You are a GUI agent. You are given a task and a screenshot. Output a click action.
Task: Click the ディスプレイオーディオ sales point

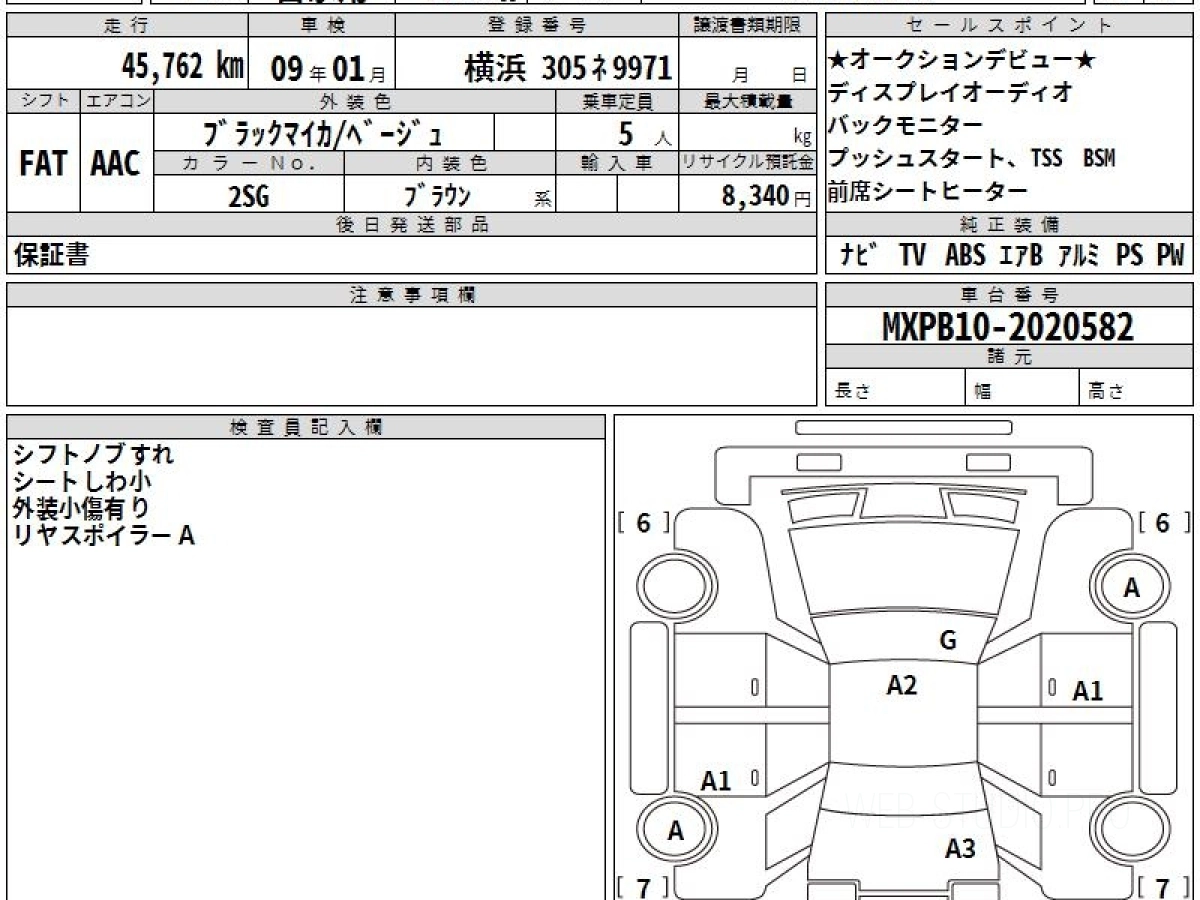[950, 92]
